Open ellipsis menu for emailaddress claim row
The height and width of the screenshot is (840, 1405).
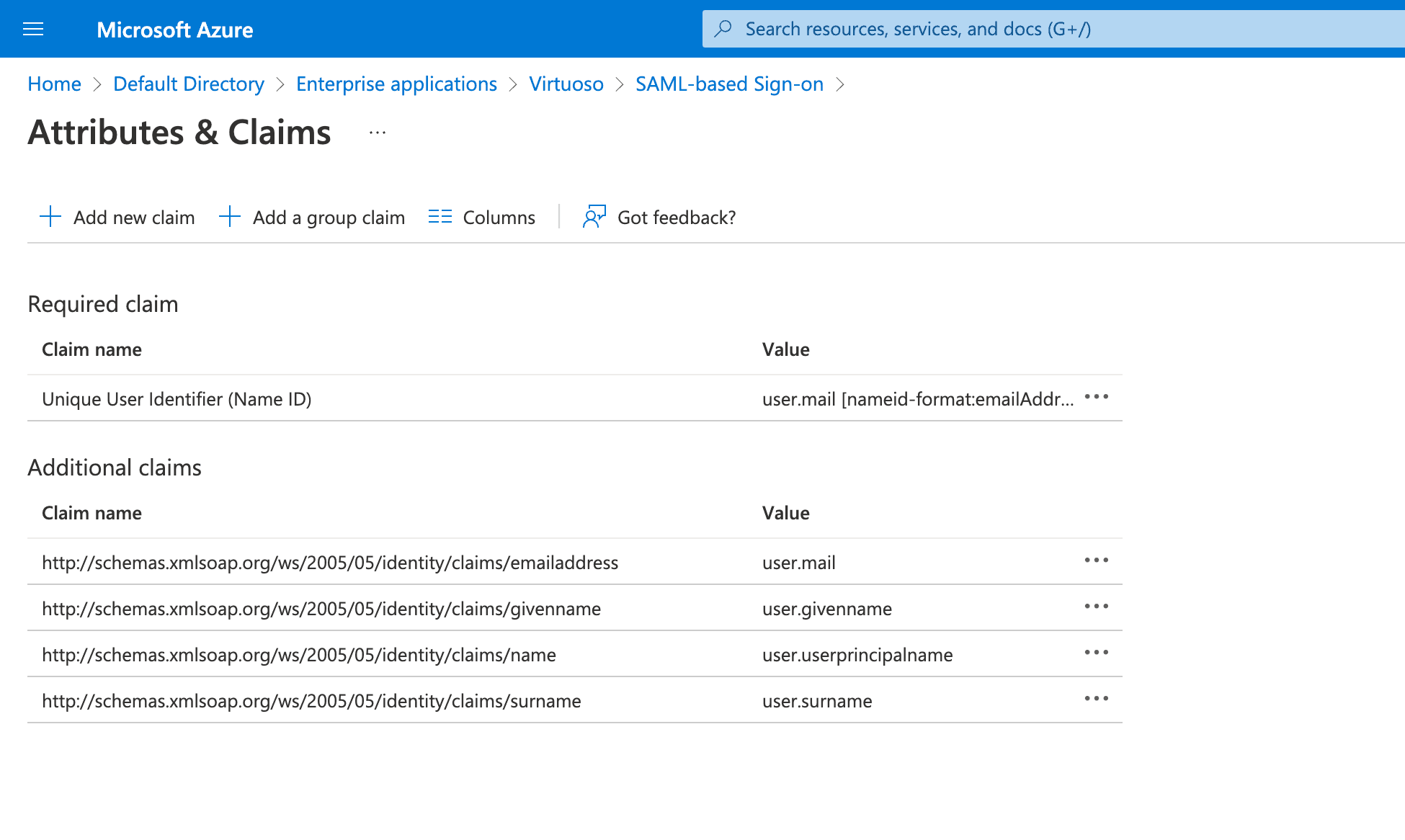[1096, 560]
